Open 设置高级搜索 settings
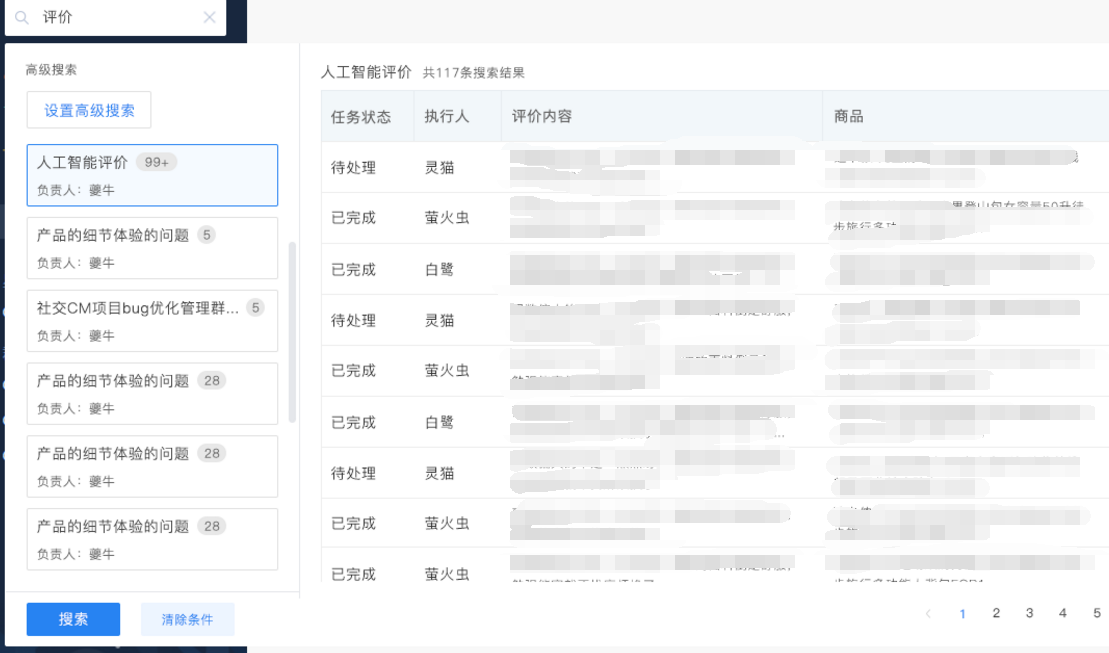 (89, 110)
